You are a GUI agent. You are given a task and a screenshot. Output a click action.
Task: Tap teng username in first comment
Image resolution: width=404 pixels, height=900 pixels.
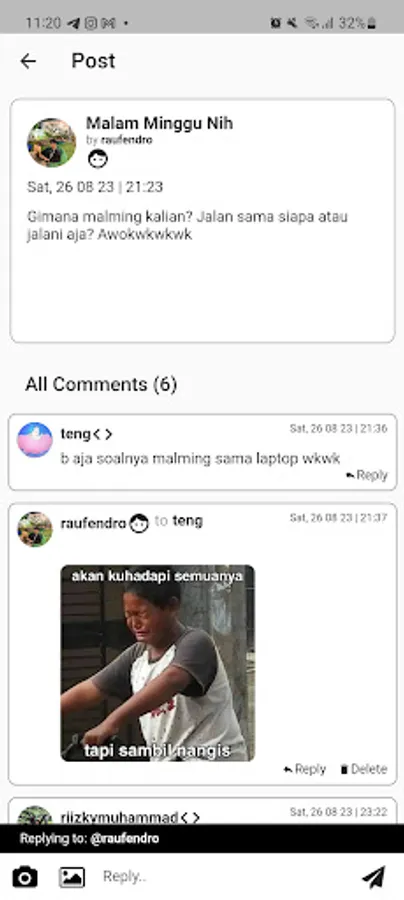[x=76, y=435]
